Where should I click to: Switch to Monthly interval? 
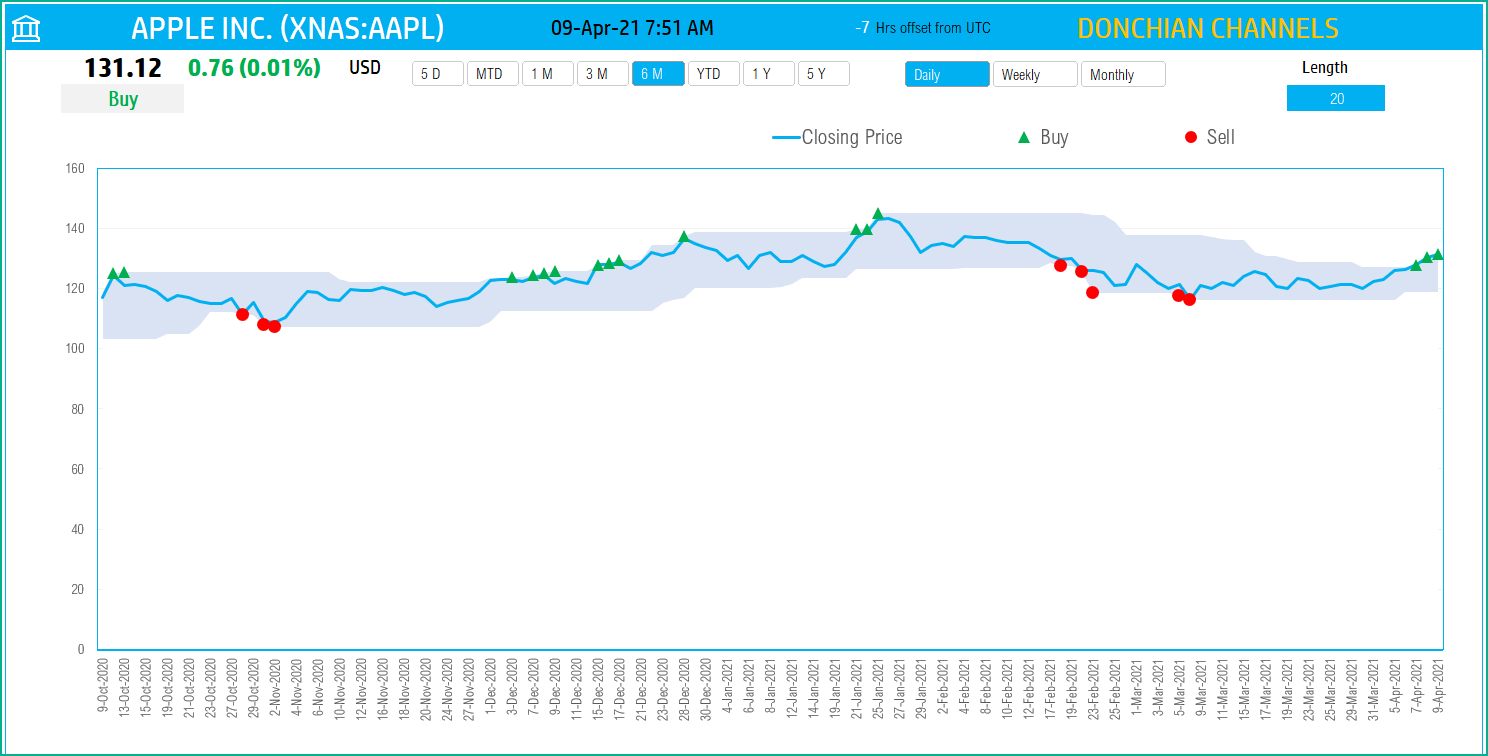pyautogui.click(x=1123, y=74)
